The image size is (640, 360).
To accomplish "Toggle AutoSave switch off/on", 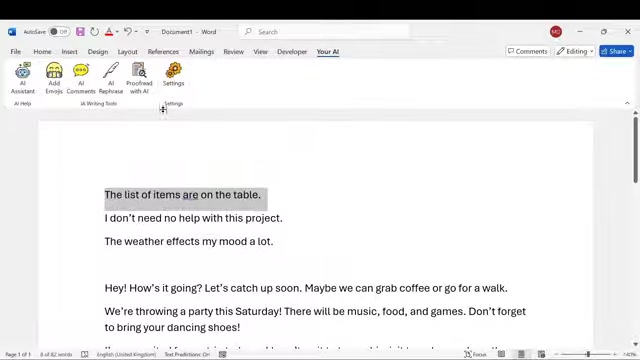I will tap(59, 31).
